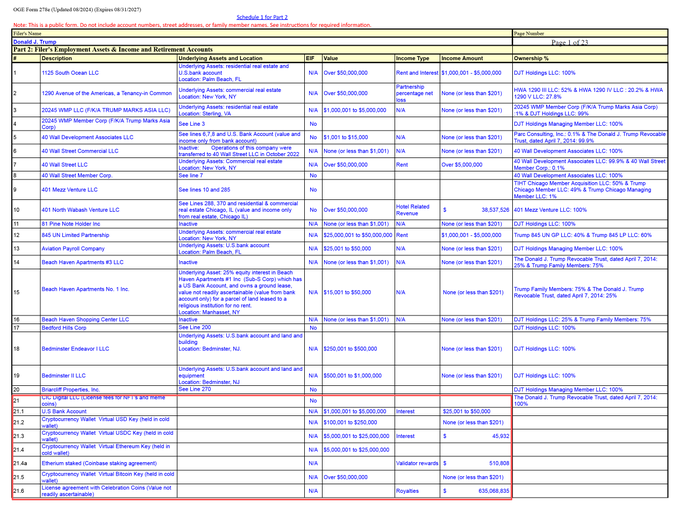Open the Schedule 1 for Part 2 link
Image resolution: width=680 pixels, height=510 pixels.
coord(262,17)
